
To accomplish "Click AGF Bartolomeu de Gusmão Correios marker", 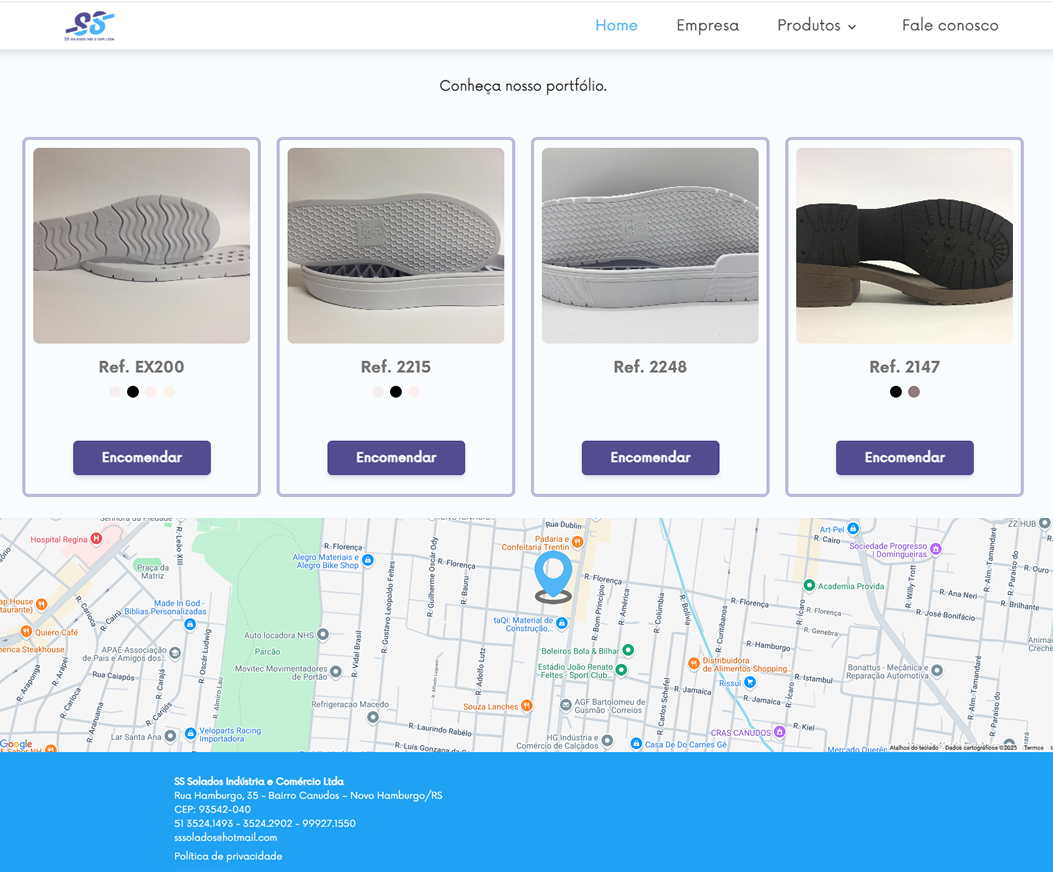I will click(565, 705).
